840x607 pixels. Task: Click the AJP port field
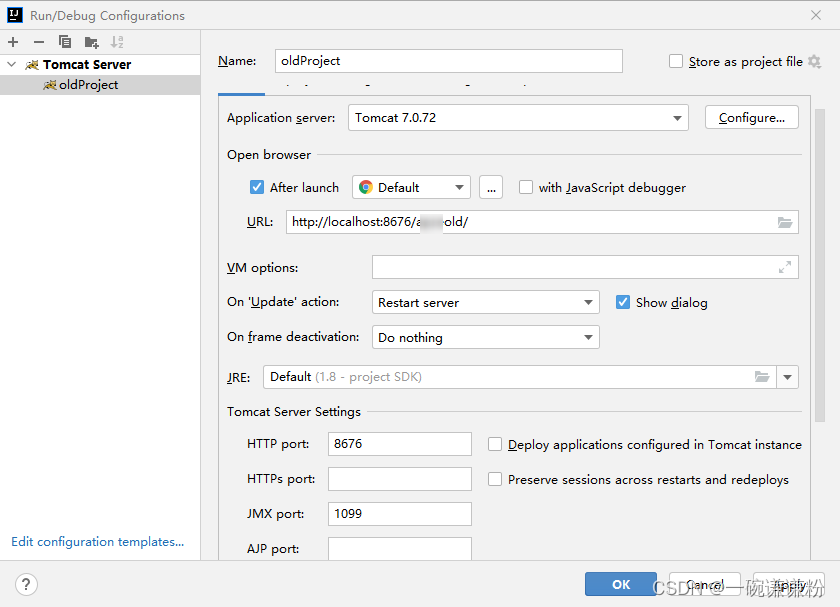400,548
